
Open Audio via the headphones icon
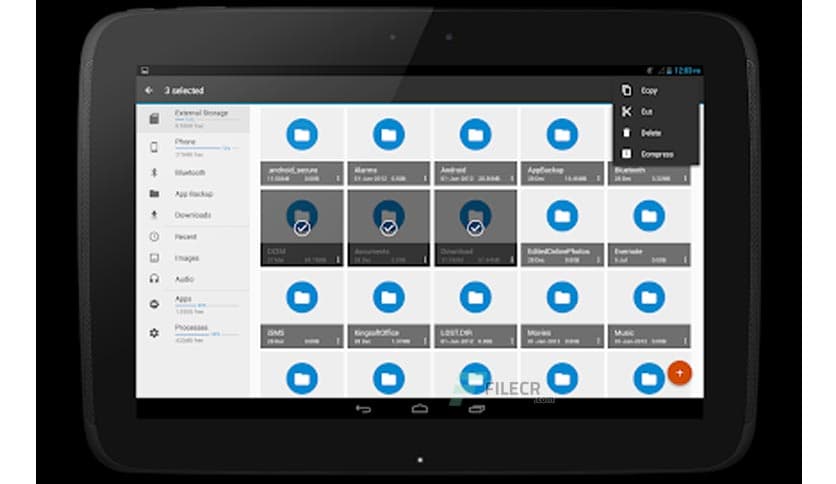[x=154, y=279]
